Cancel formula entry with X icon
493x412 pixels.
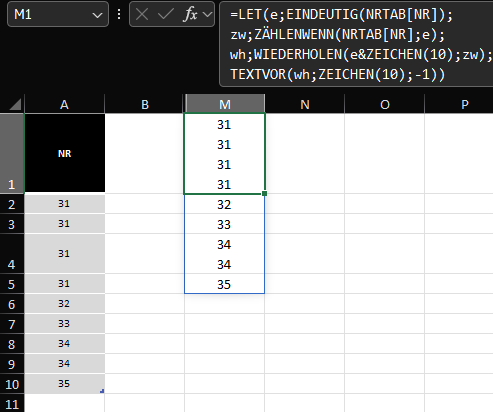(x=142, y=14)
